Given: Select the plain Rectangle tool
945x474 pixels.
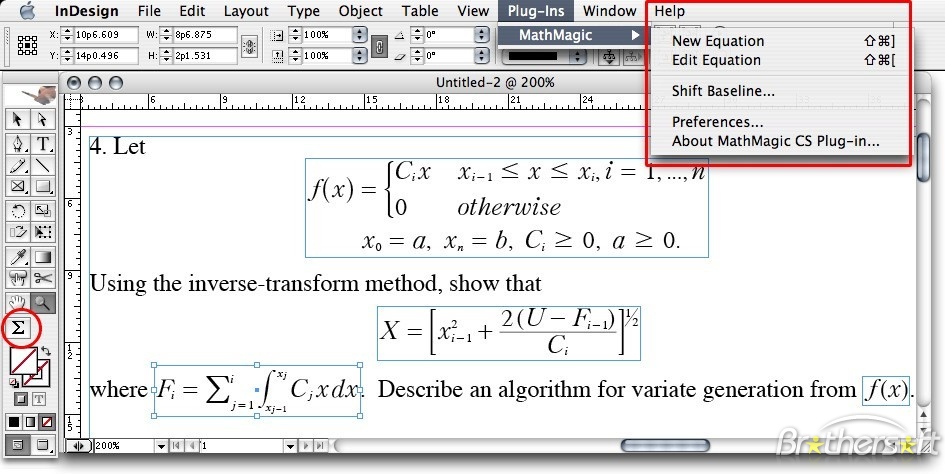Looking at the screenshot, I should click(x=42, y=186).
